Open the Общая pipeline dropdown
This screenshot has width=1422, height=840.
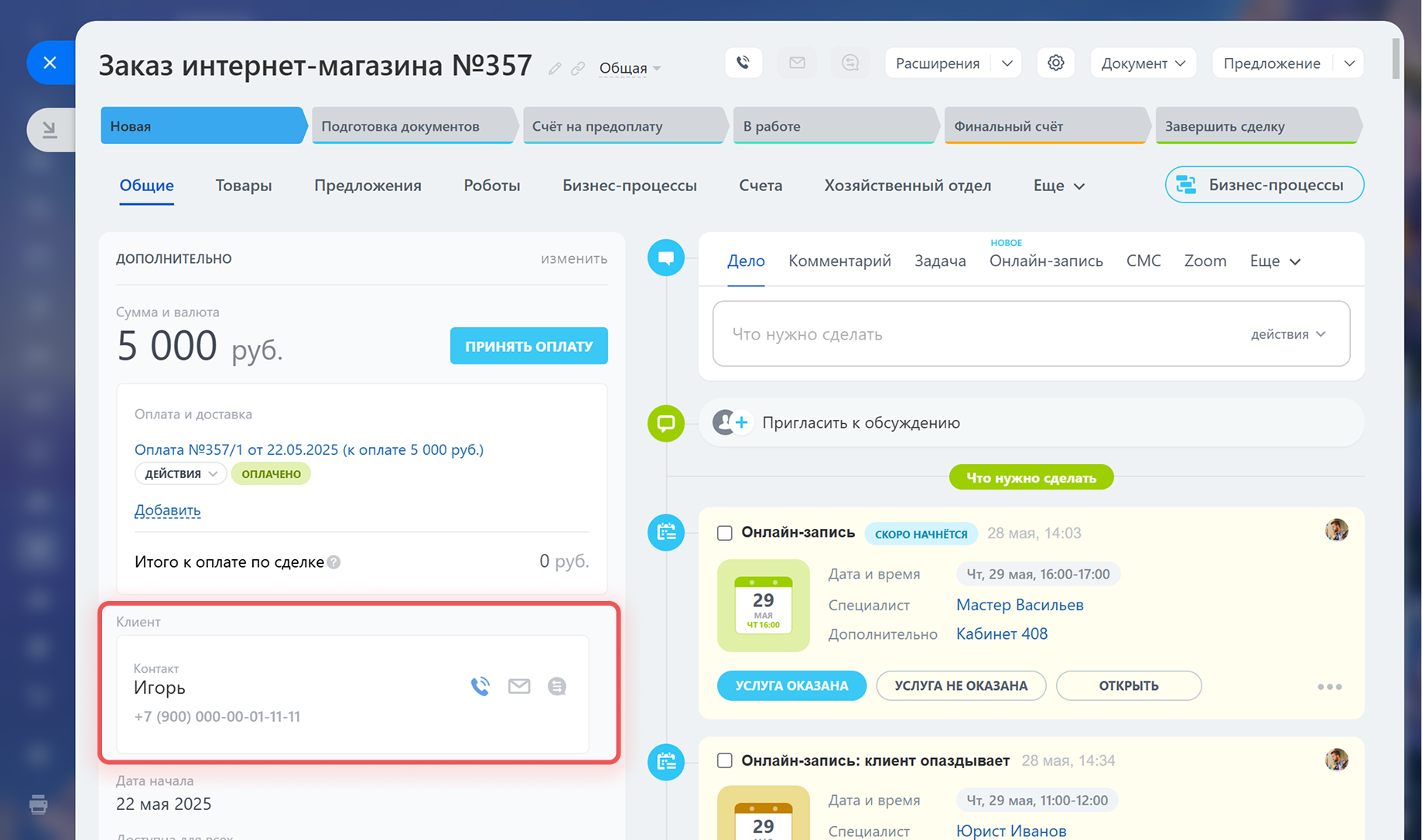(630, 68)
